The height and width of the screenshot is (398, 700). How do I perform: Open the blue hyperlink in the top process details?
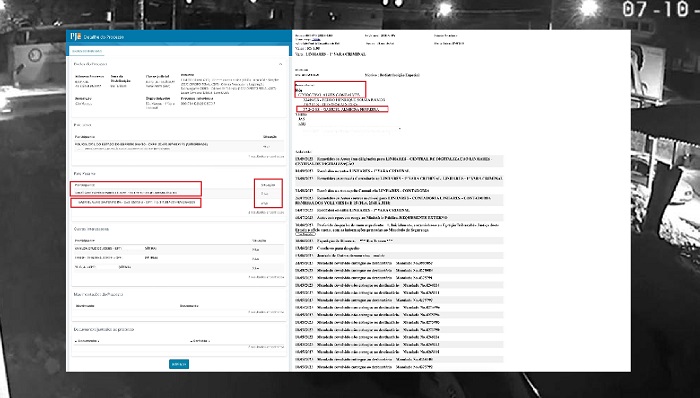(316, 39)
